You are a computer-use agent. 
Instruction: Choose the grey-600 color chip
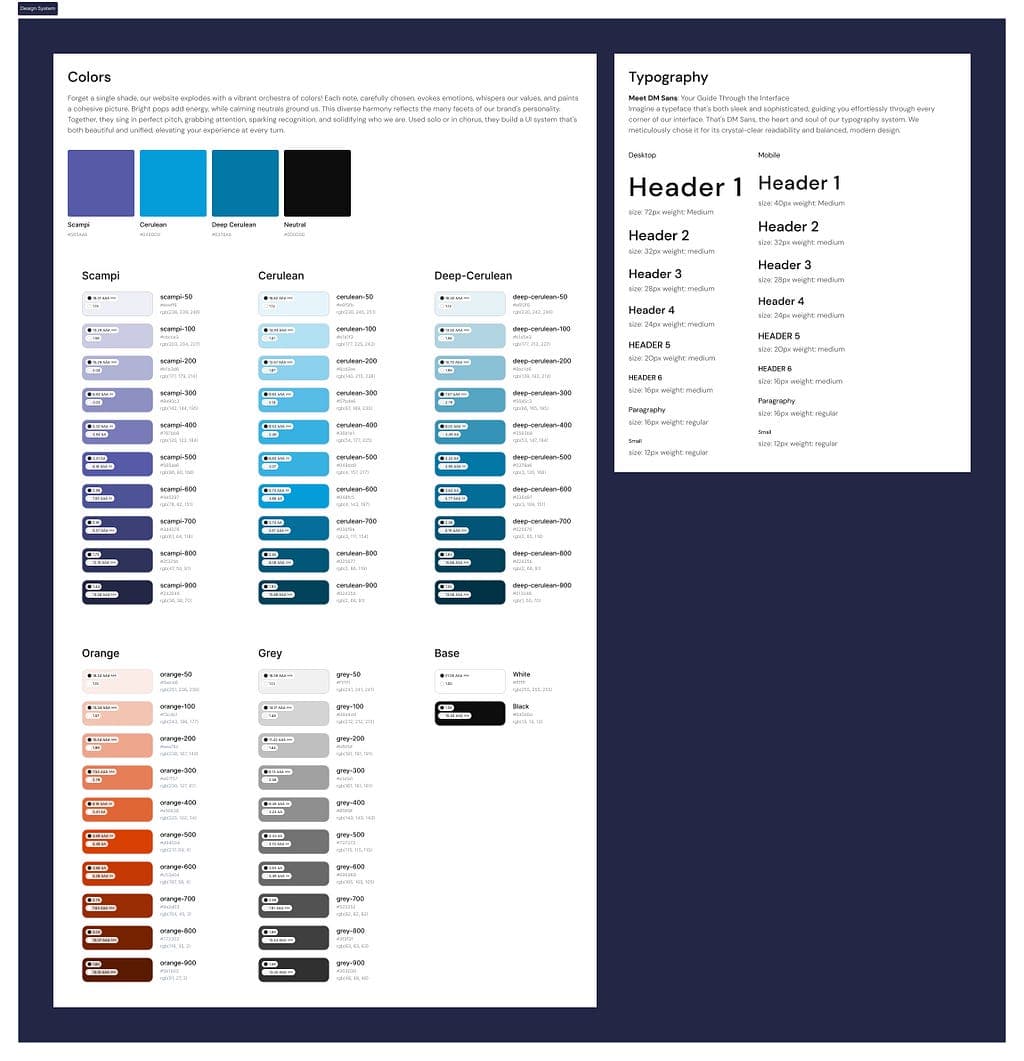294,874
